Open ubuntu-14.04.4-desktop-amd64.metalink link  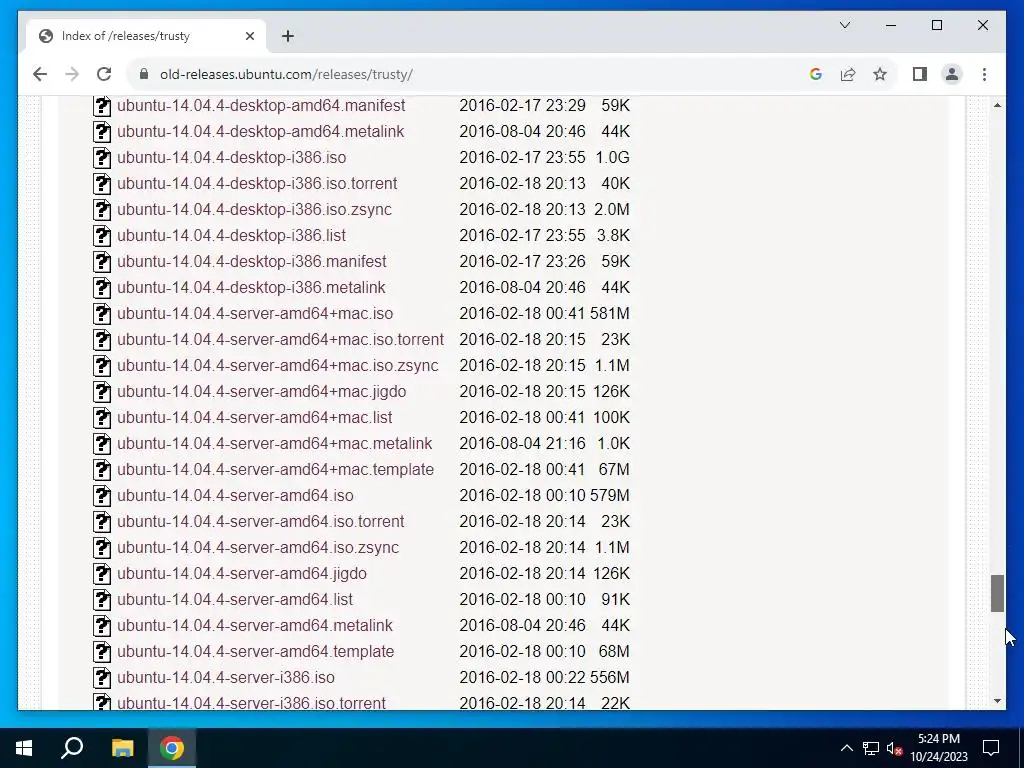261,131
